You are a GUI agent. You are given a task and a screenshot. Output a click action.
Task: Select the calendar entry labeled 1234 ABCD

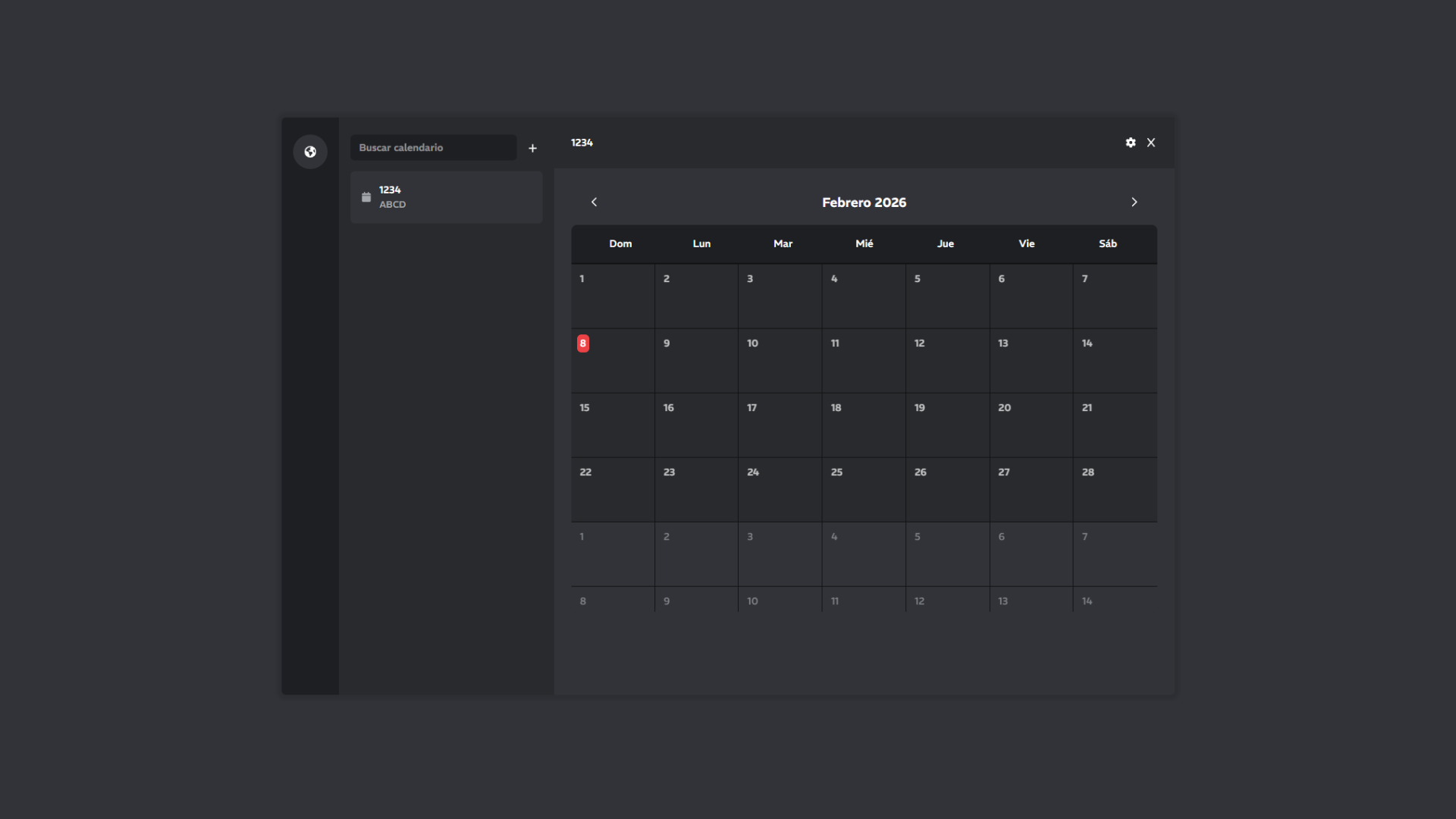(446, 196)
